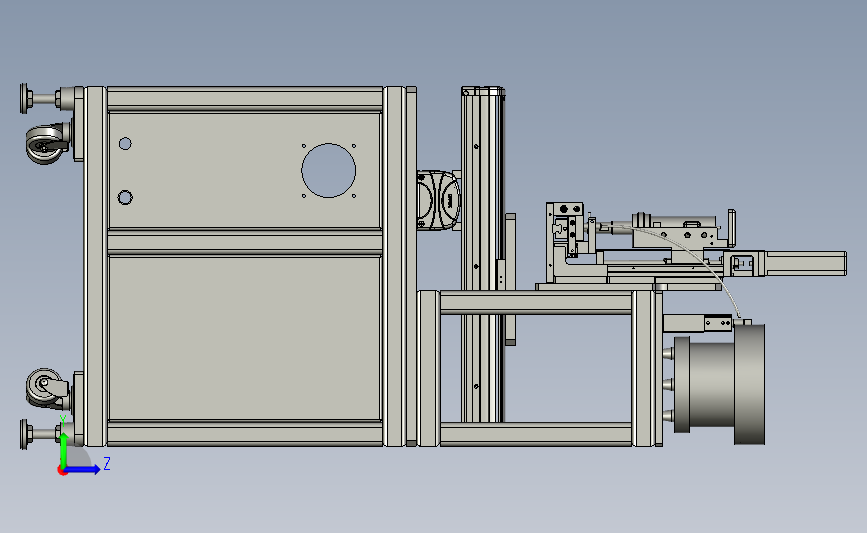The height and width of the screenshot is (533, 867).
Task: Click the red origin ball of the triad
Action: click(x=62, y=471)
